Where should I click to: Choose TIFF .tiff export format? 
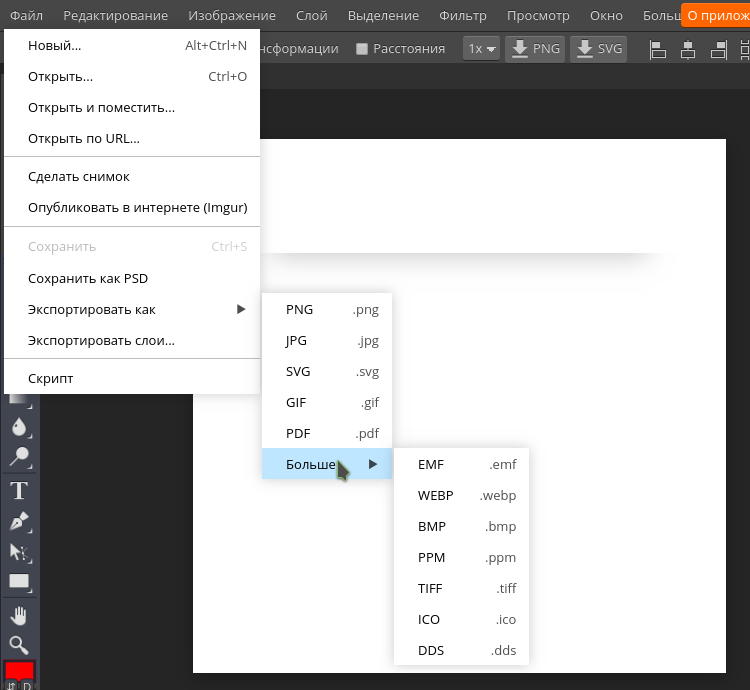462,588
